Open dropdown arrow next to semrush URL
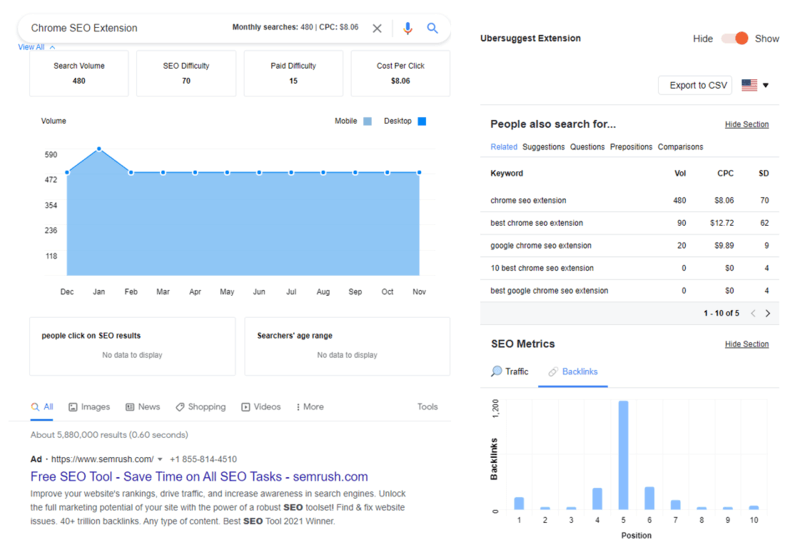The image size is (800, 545). 160,459
